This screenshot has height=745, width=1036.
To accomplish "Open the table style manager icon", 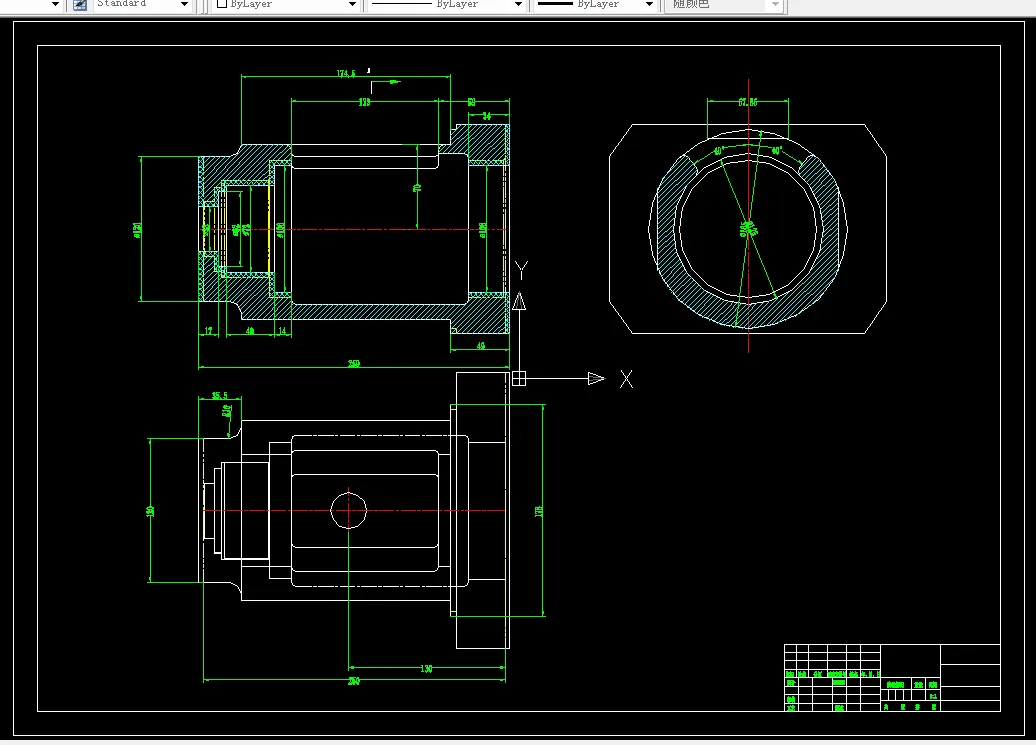I will point(80,4).
